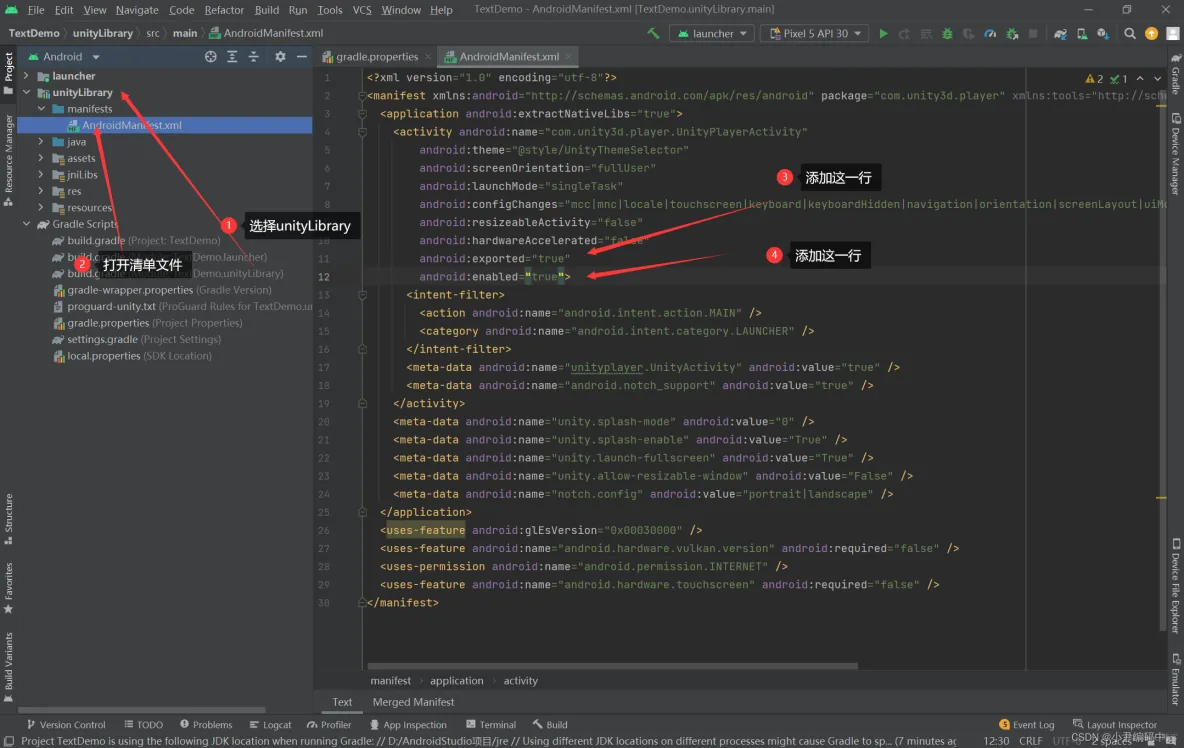The height and width of the screenshot is (748, 1184).
Task: Open the Device Manager side tab
Action: pyautogui.click(x=1176, y=154)
